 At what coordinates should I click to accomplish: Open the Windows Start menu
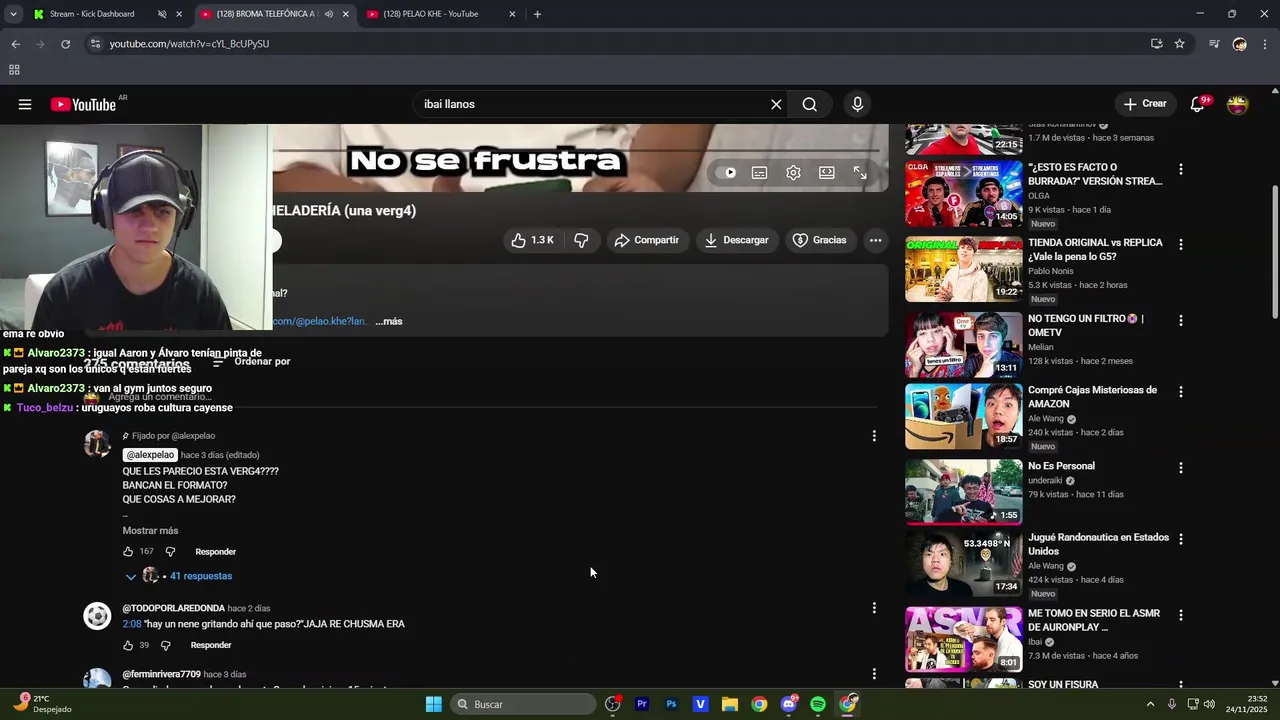433,704
